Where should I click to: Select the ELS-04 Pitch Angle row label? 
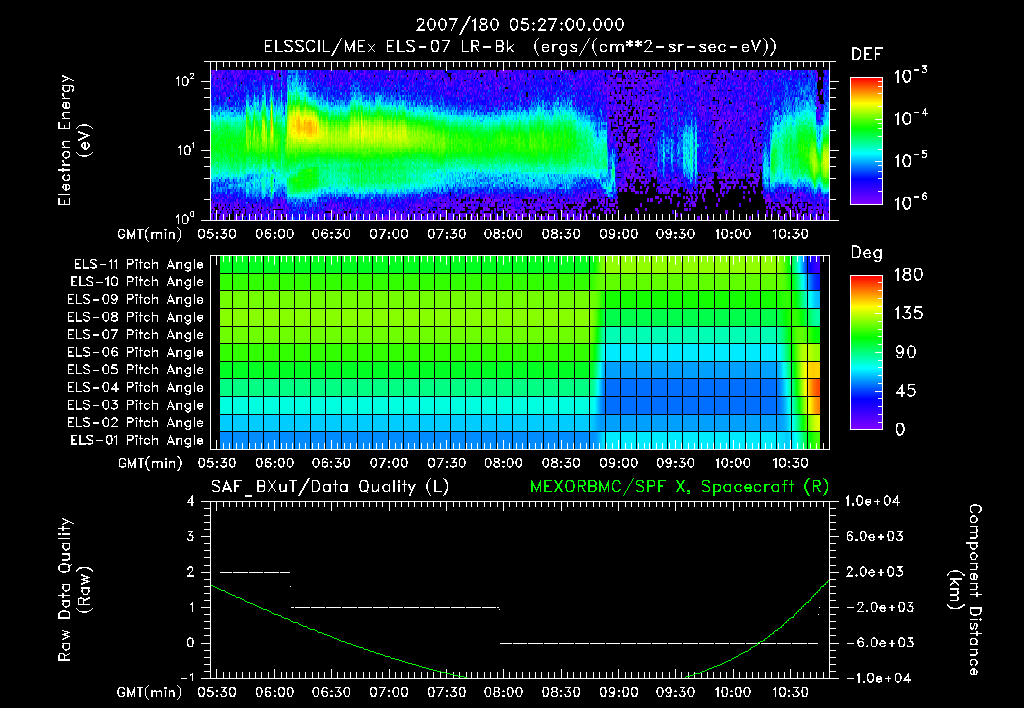[136, 387]
